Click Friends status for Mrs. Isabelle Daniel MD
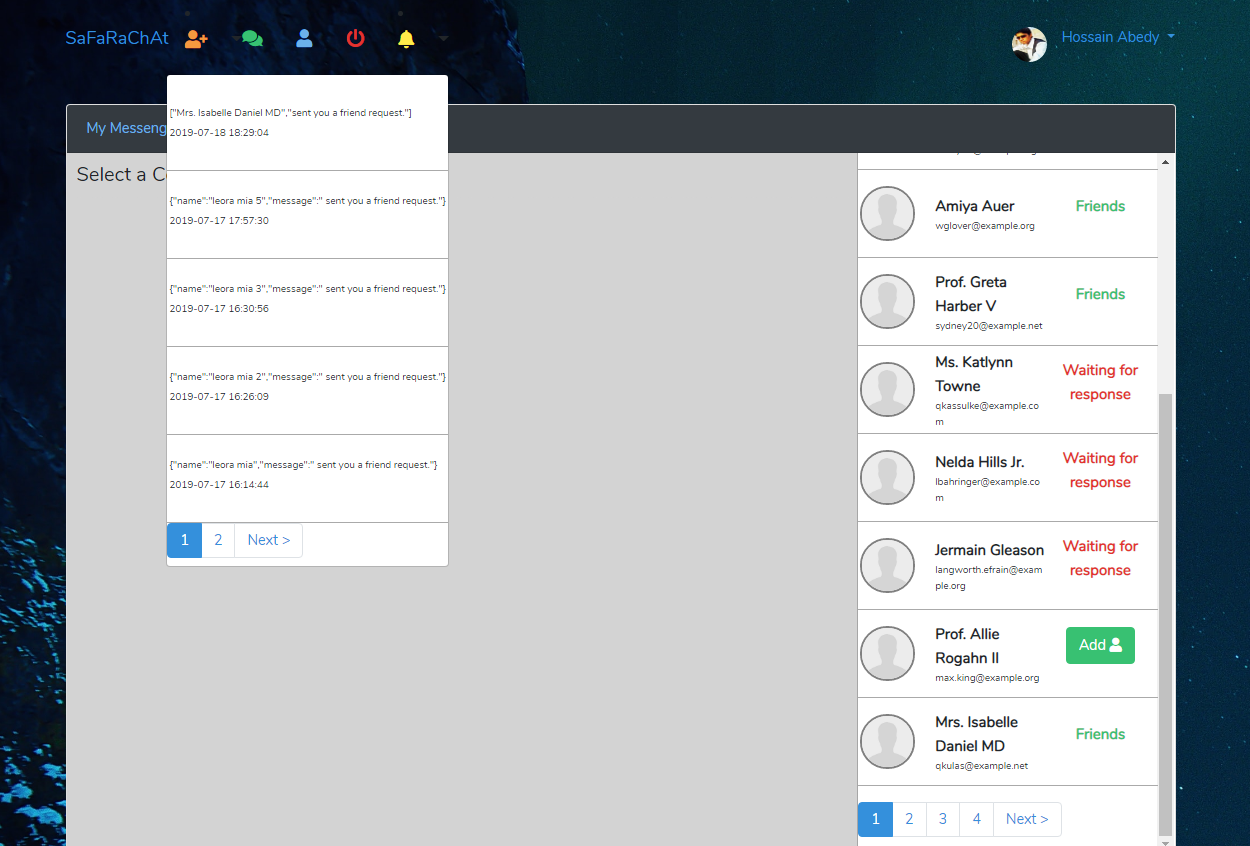This screenshot has height=846, width=1250. (1100, 734)
